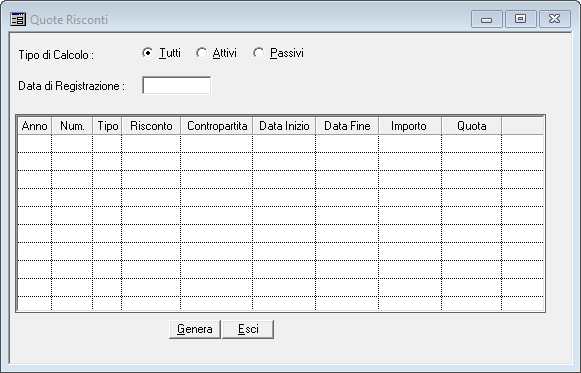Click the Esci button
The image size is (581, 373).
[x=248, y=329]
